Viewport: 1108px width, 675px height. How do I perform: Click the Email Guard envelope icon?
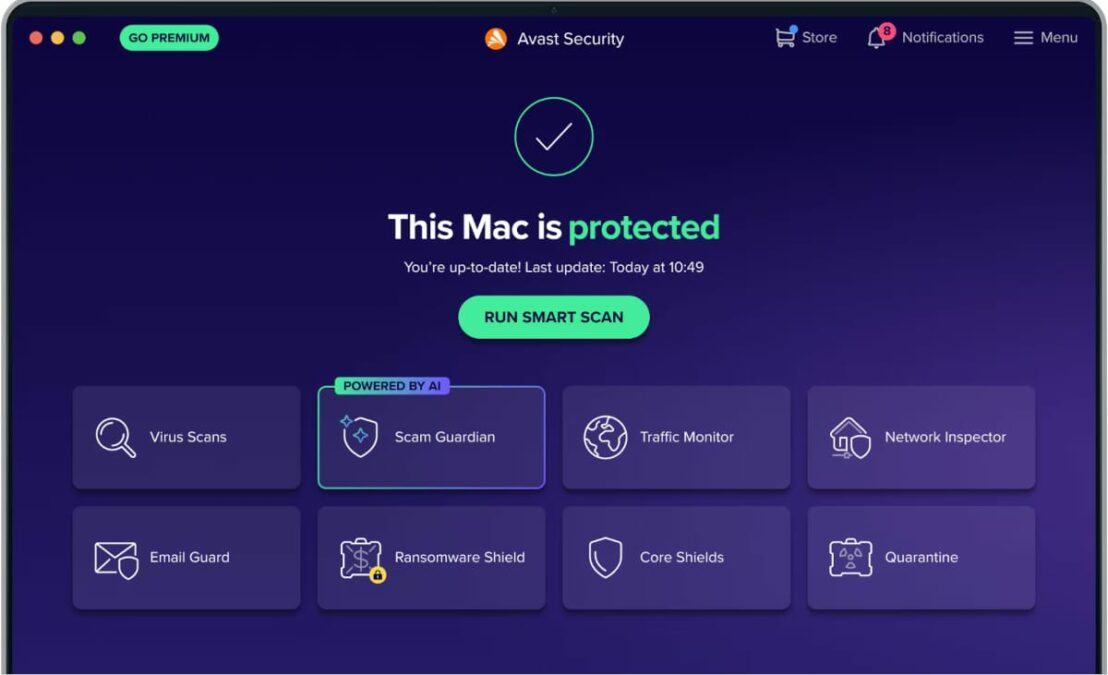(116, 560)
